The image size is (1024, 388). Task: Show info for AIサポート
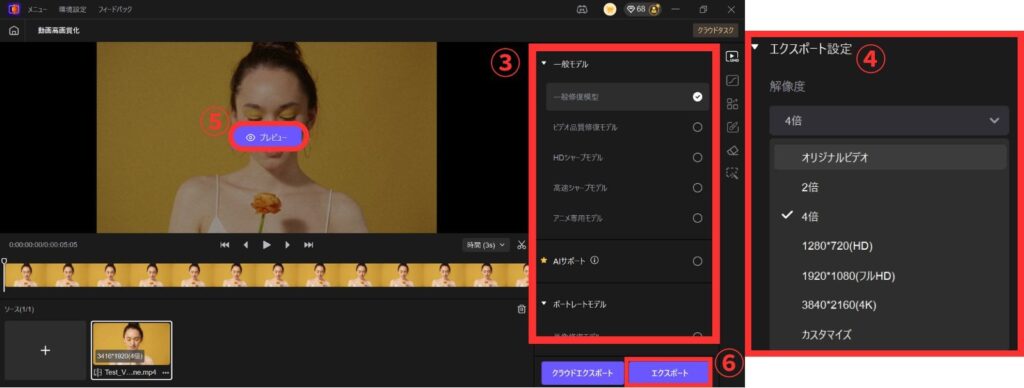pos(594,260)
